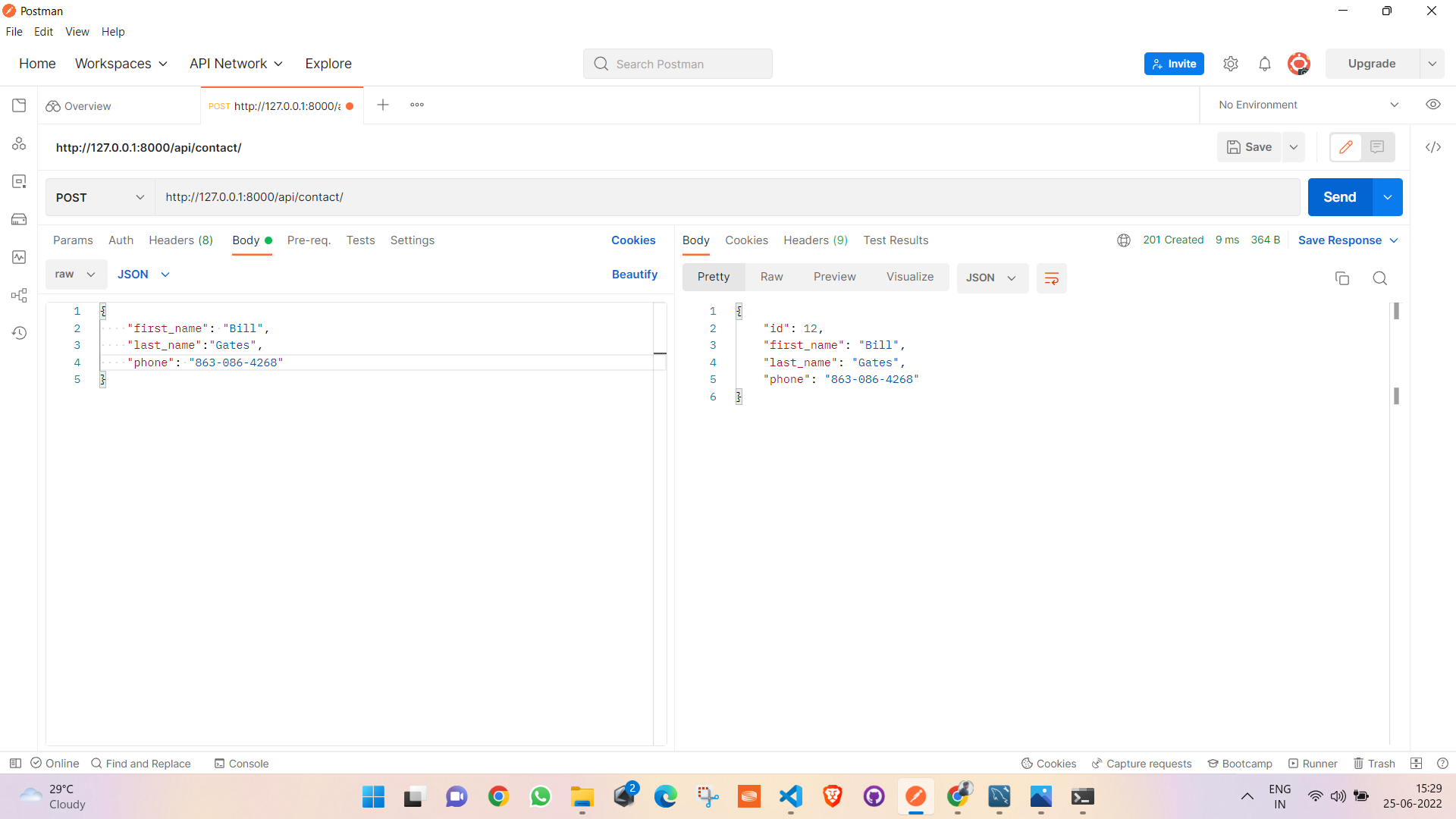Open Postman settings gear
The width and height of the screenshot is (1456, 819).
pyautogui.click(x=1231, y=64)
